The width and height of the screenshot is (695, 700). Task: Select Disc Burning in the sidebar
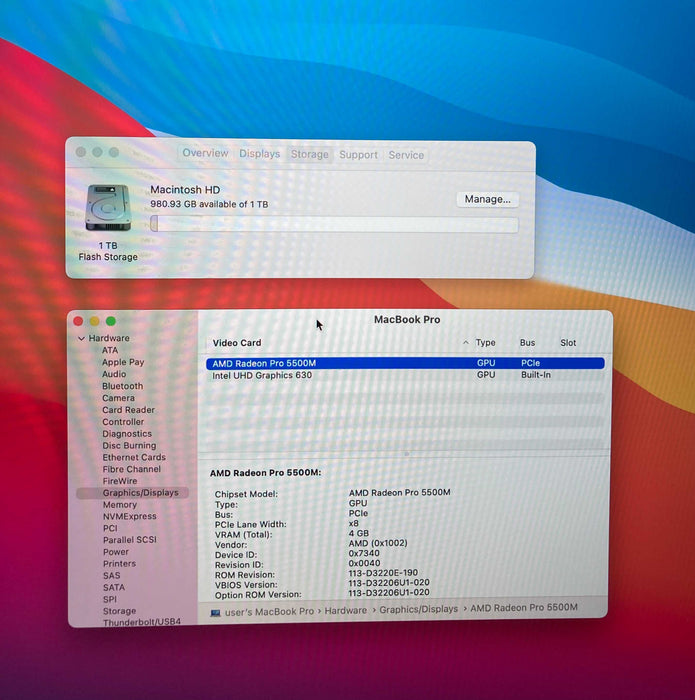coord(129,446)
